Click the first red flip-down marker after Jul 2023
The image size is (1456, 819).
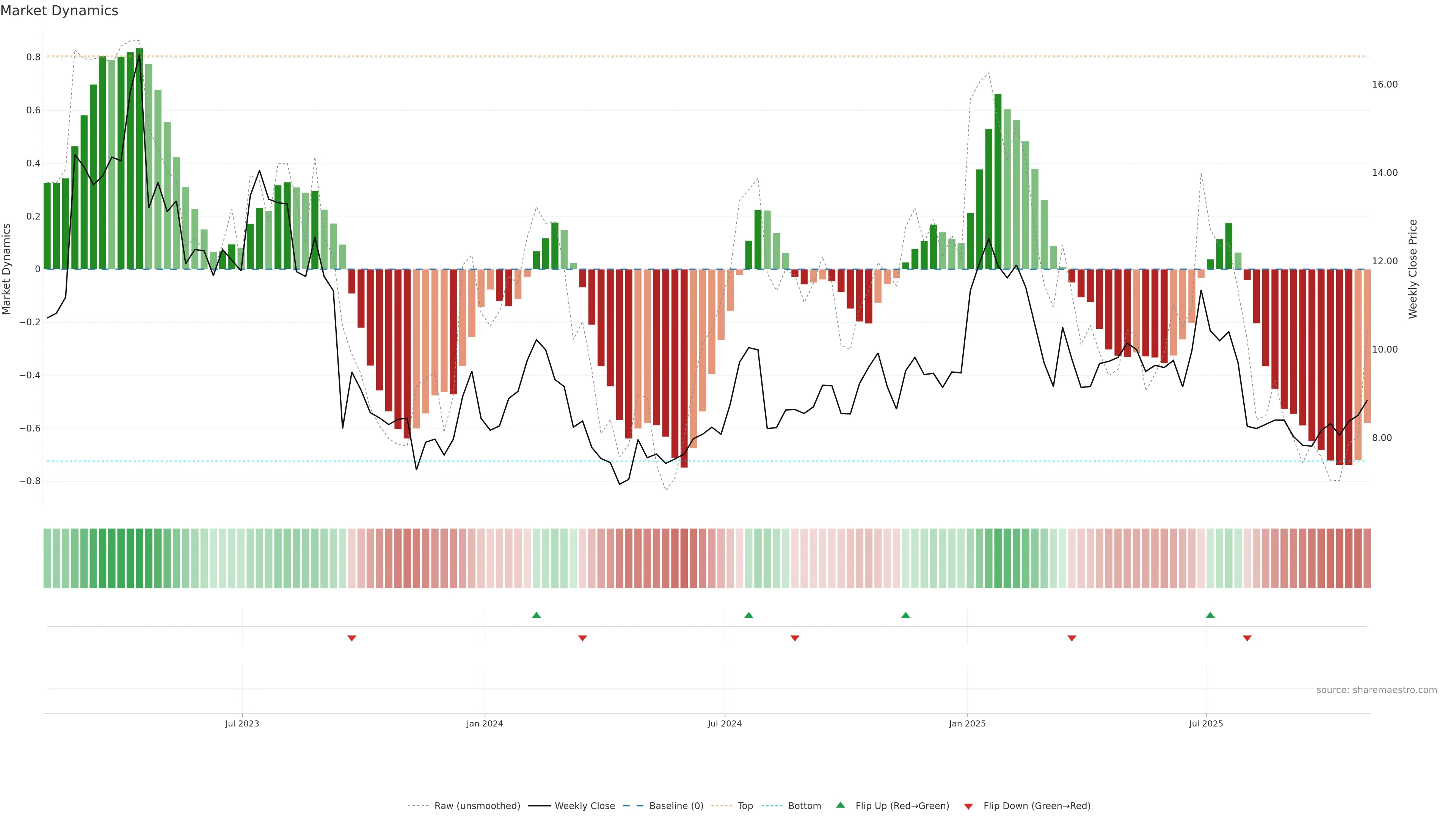[351, 638]
